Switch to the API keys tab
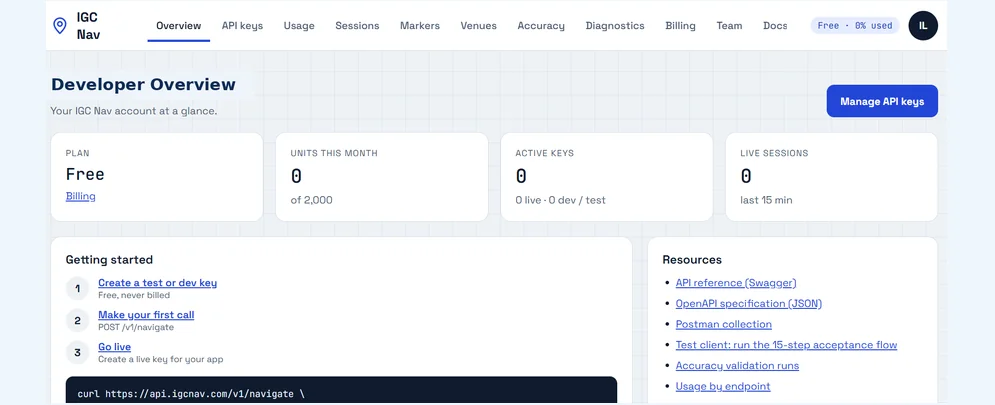 coord(242,26)
